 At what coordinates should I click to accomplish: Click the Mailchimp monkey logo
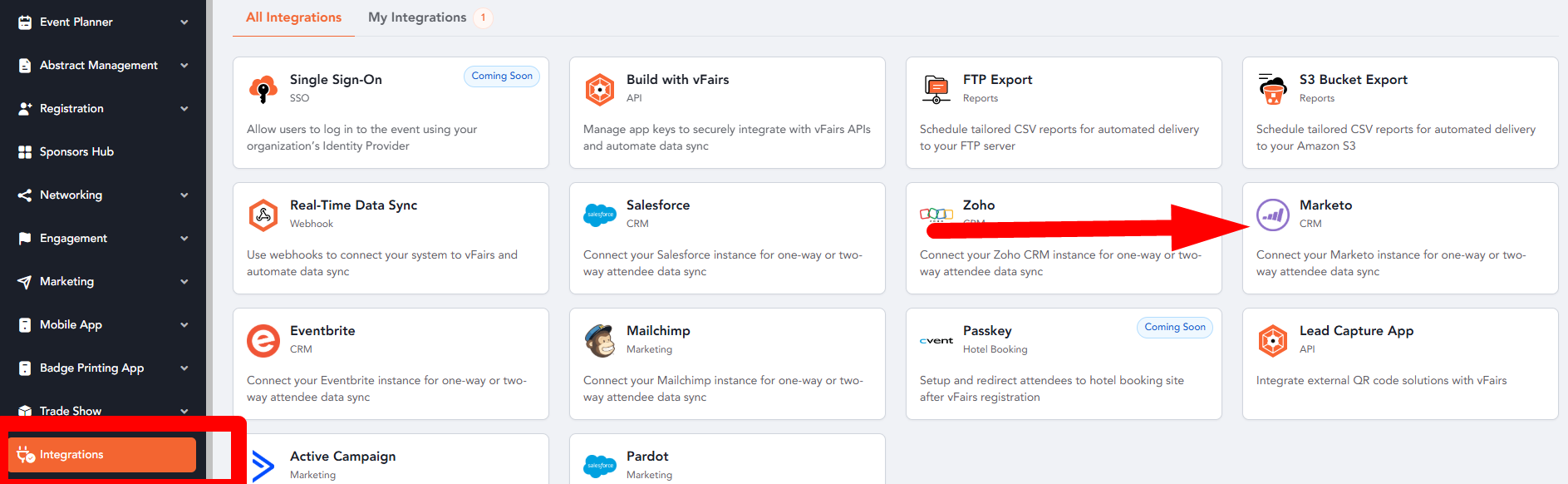coord(600,340)
